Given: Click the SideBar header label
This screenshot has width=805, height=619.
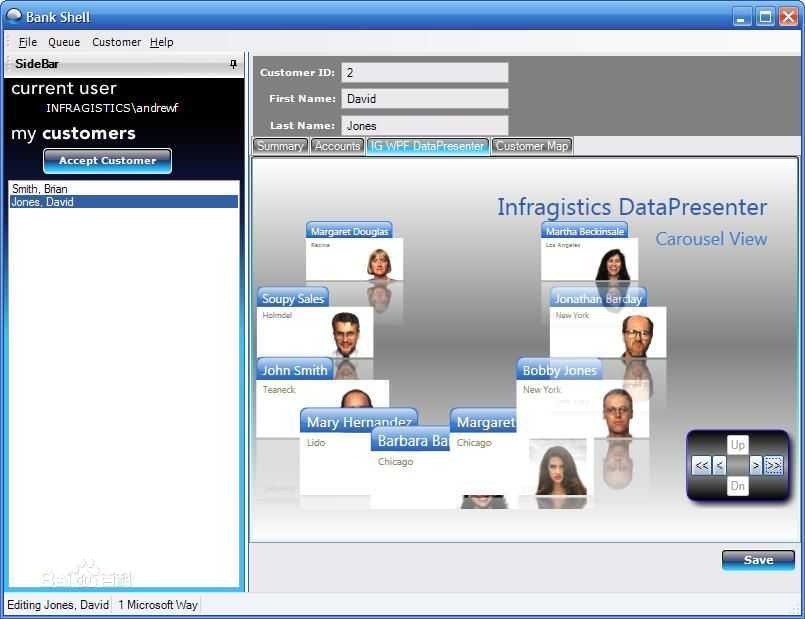Looking at the screenshot, I should [37, 64].
